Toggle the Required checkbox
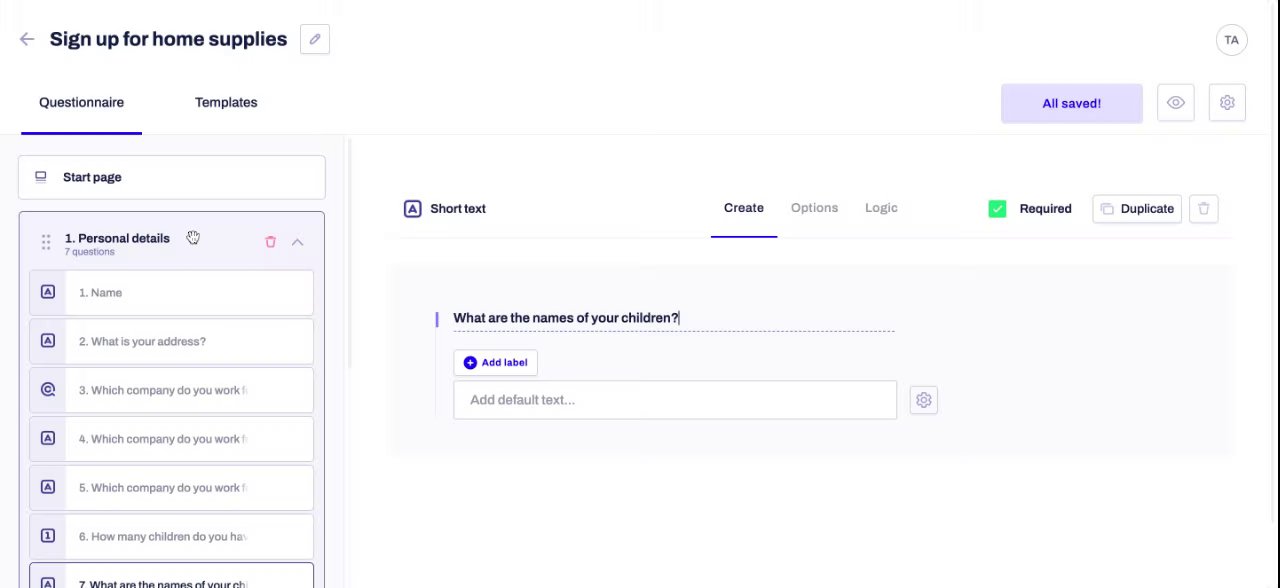The height and width of the screenshot is (588, 1280). [997, 209]
